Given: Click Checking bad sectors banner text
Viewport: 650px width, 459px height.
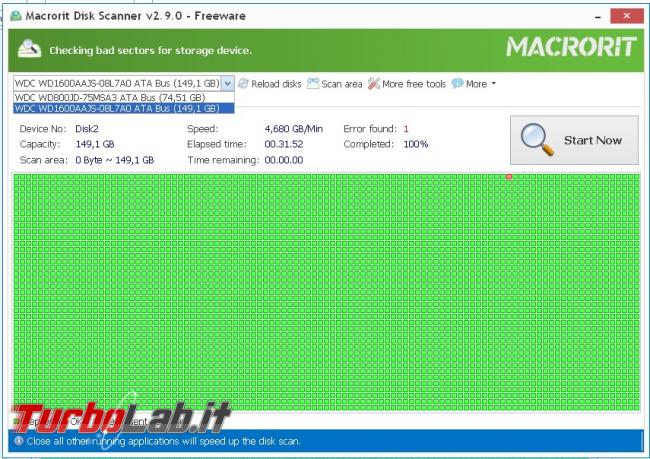Looking at the screenshot, I should tap(150, 51).
